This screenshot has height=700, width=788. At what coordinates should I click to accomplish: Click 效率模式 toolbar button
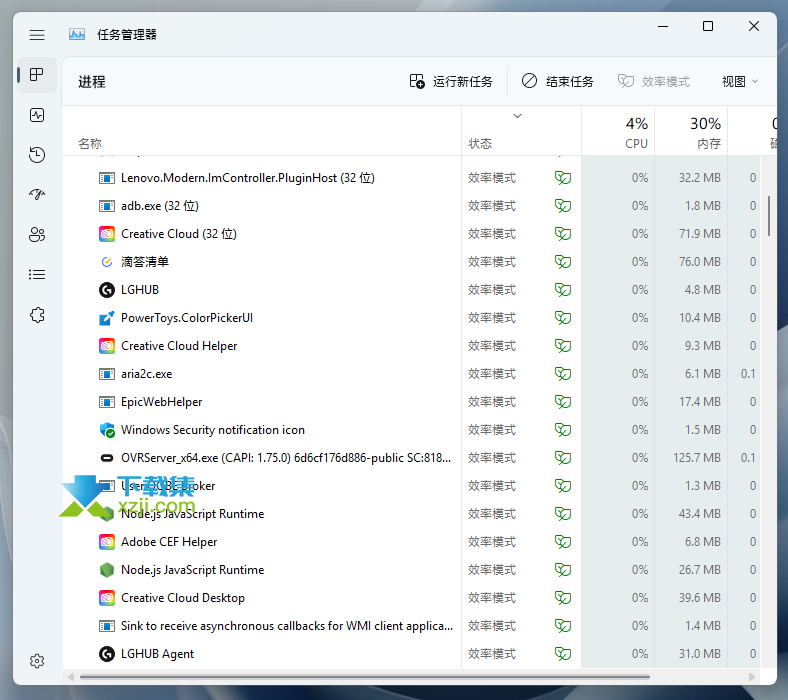click(x=653, y=81)
